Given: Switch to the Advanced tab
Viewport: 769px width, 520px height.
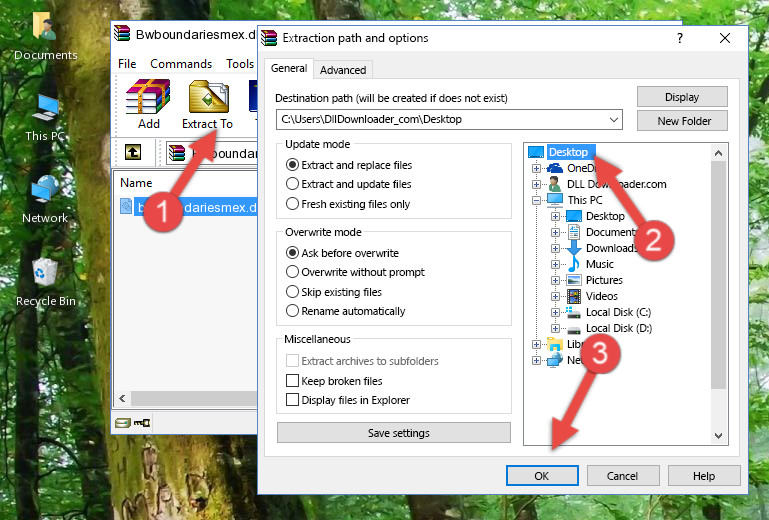Looking at the screenshot, I should click(343, 70).
